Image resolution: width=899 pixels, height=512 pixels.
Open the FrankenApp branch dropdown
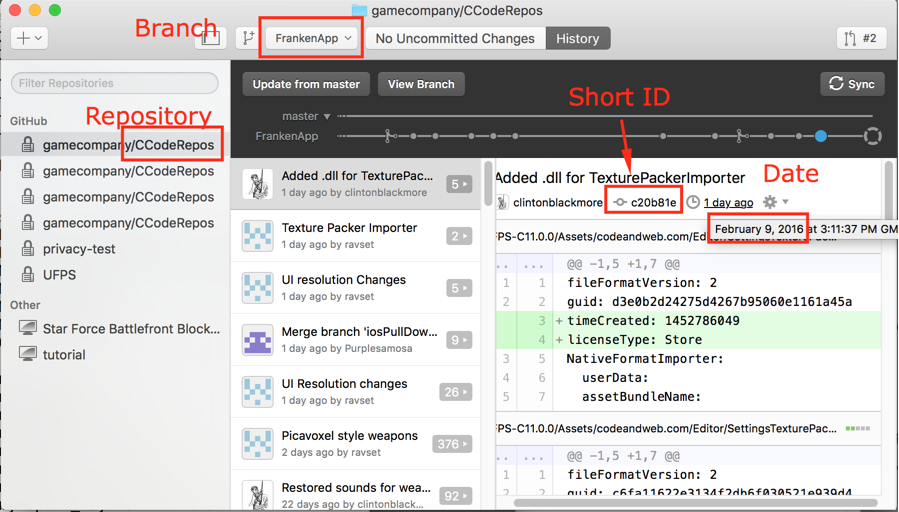312,38
